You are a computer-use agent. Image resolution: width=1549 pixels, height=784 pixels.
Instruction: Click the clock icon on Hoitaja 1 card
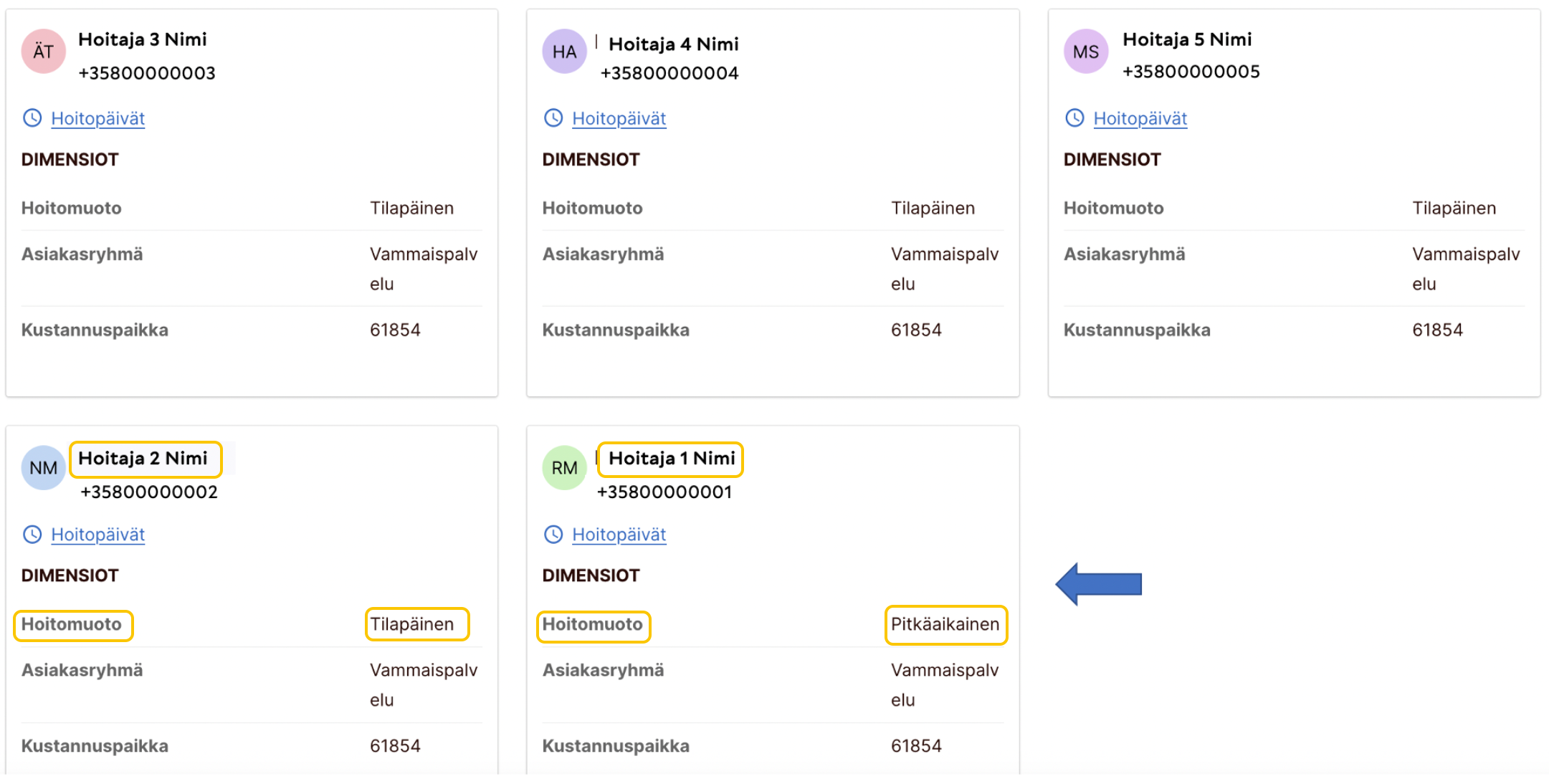553,535
